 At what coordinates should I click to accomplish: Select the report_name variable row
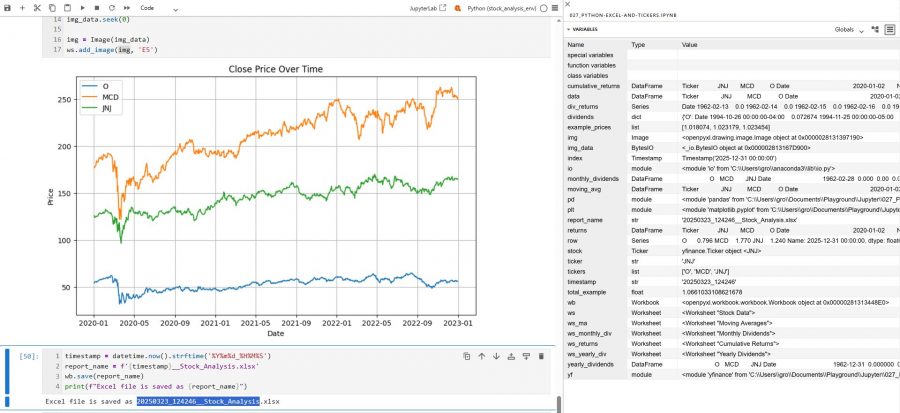coord(732,220)
